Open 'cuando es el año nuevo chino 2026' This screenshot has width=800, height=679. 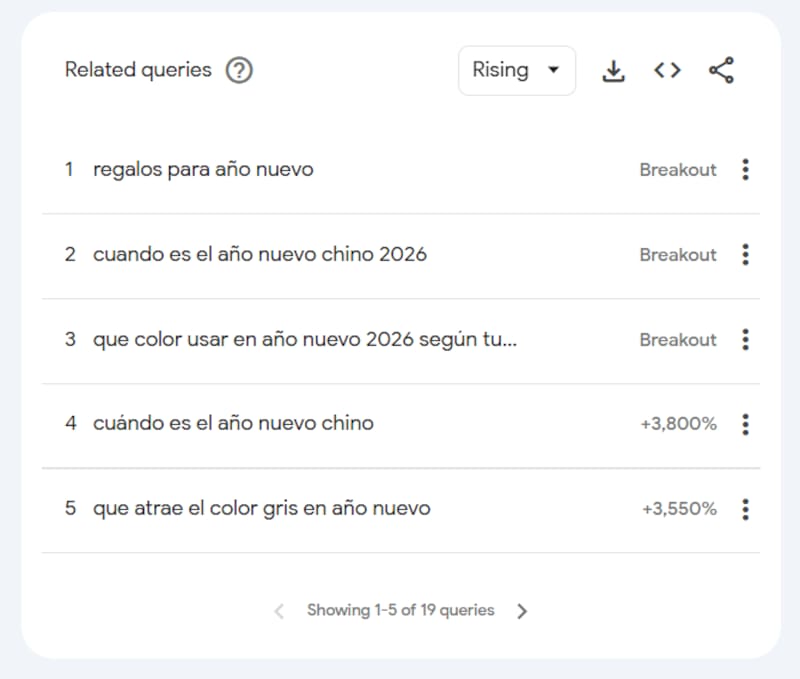[x=259, y=255]
